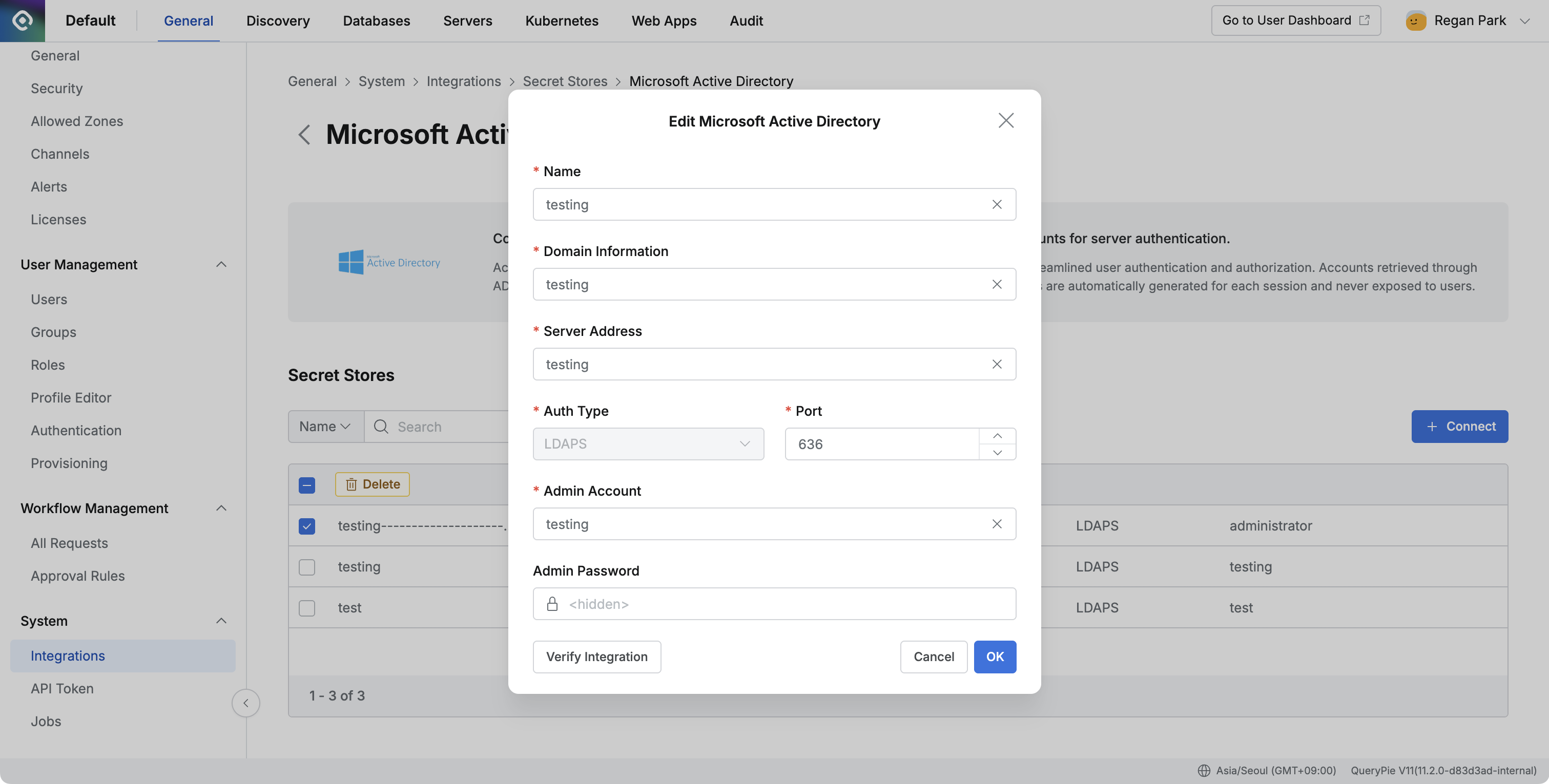Open the Name search filter dropdown
The width and height of the screenshot is (1549, 784).
(325, 427)
